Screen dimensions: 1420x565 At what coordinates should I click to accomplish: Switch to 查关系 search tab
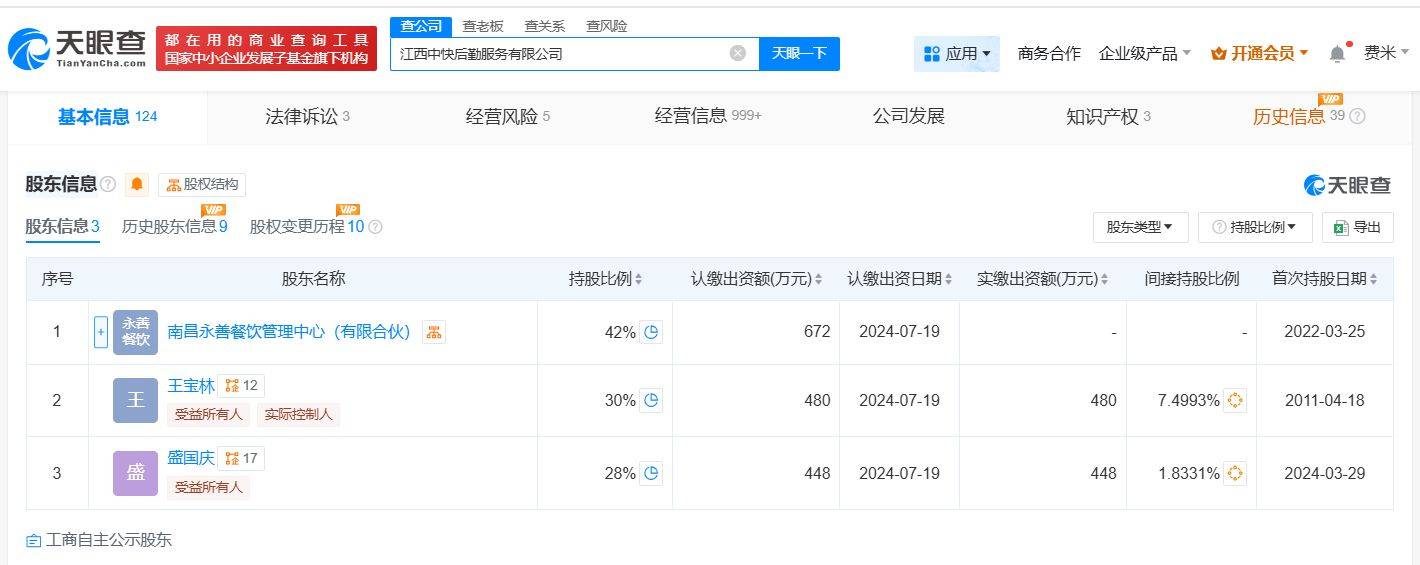[x=545, y=26]
